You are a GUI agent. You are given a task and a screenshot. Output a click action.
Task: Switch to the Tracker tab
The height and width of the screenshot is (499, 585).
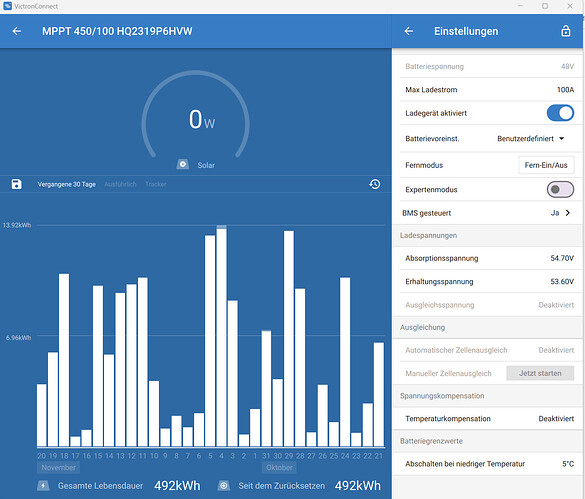(x=156, y=184)
